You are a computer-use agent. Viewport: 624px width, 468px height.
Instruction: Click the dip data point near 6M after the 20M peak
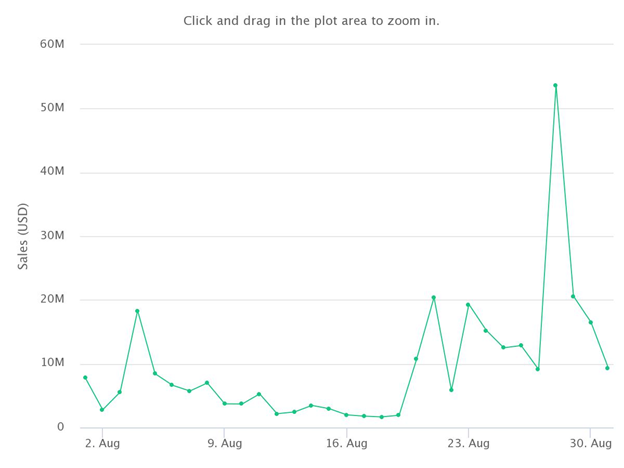tap(451, 390)
